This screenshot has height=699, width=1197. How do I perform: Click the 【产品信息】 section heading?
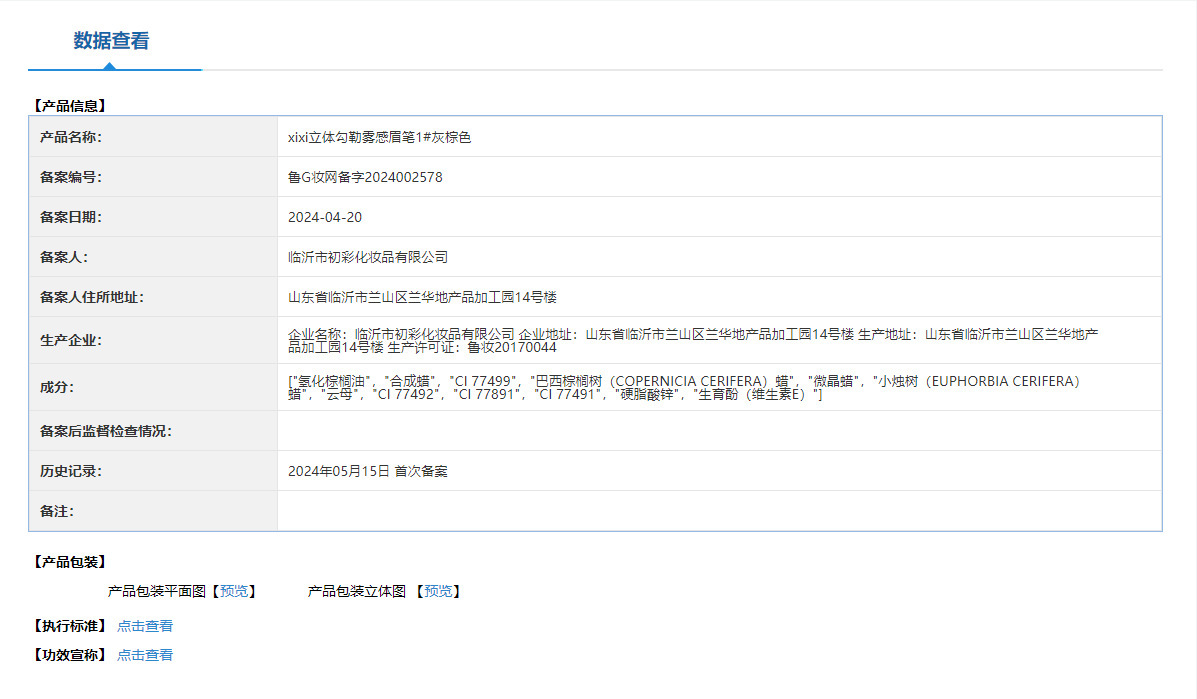tap(69, 106)
